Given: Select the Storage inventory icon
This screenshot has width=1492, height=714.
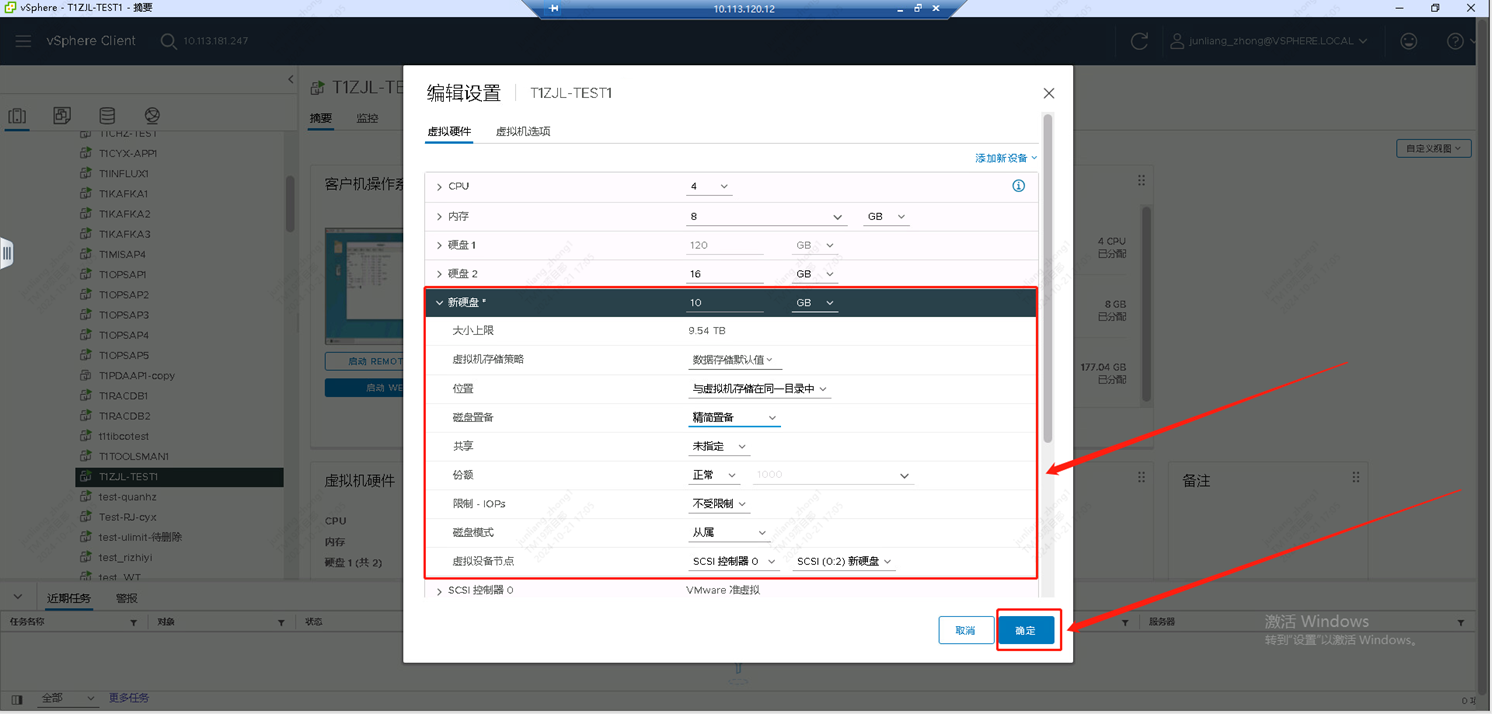Looking at the screenshot, I should (107, 116).
